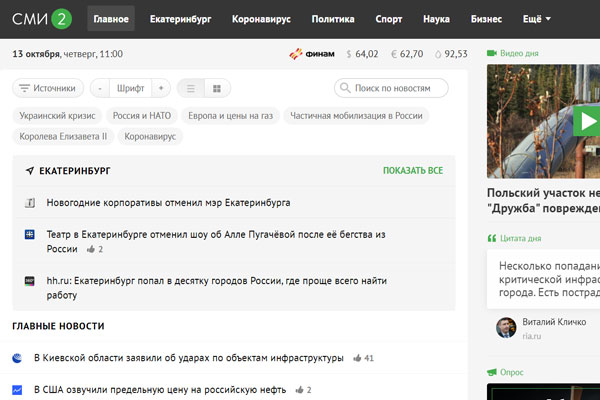This screenshot has width=600, height=400.
Task: Click the location arrow icon beside Екатеринбург
Action: [x=30, y=171]
